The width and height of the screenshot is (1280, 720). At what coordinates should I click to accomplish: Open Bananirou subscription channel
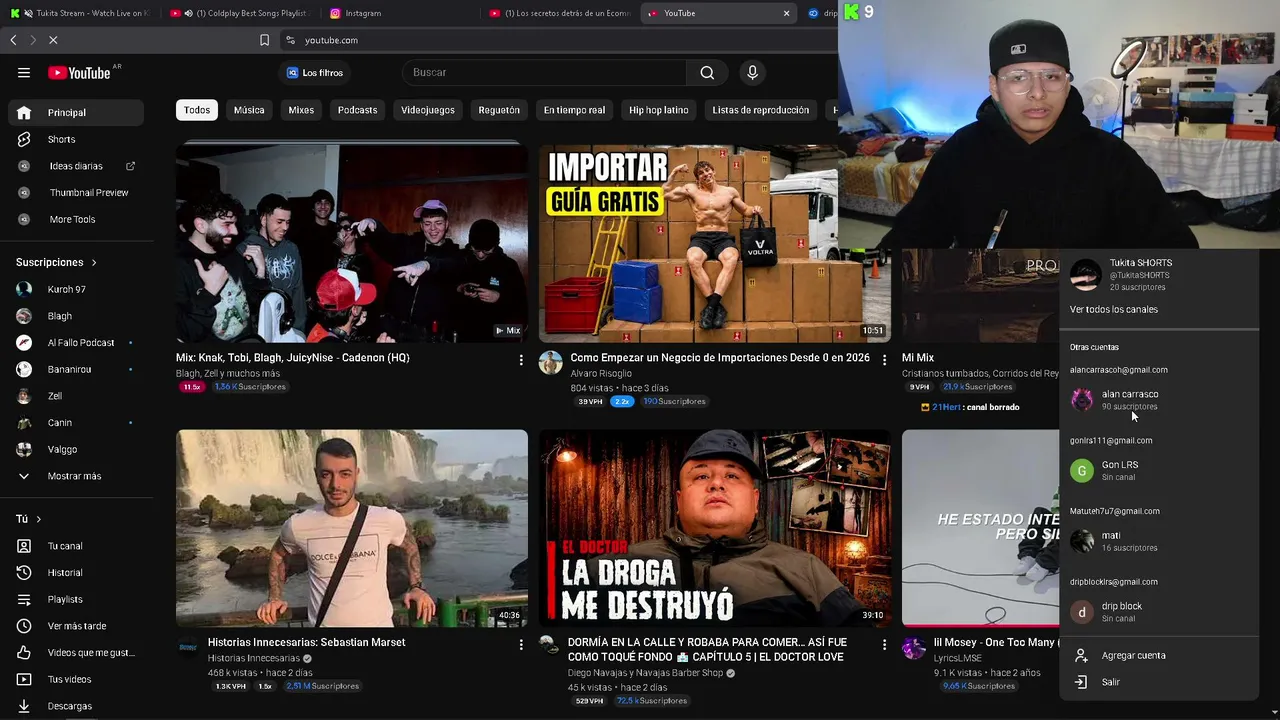pyautogui.click(x=76, y=369)
